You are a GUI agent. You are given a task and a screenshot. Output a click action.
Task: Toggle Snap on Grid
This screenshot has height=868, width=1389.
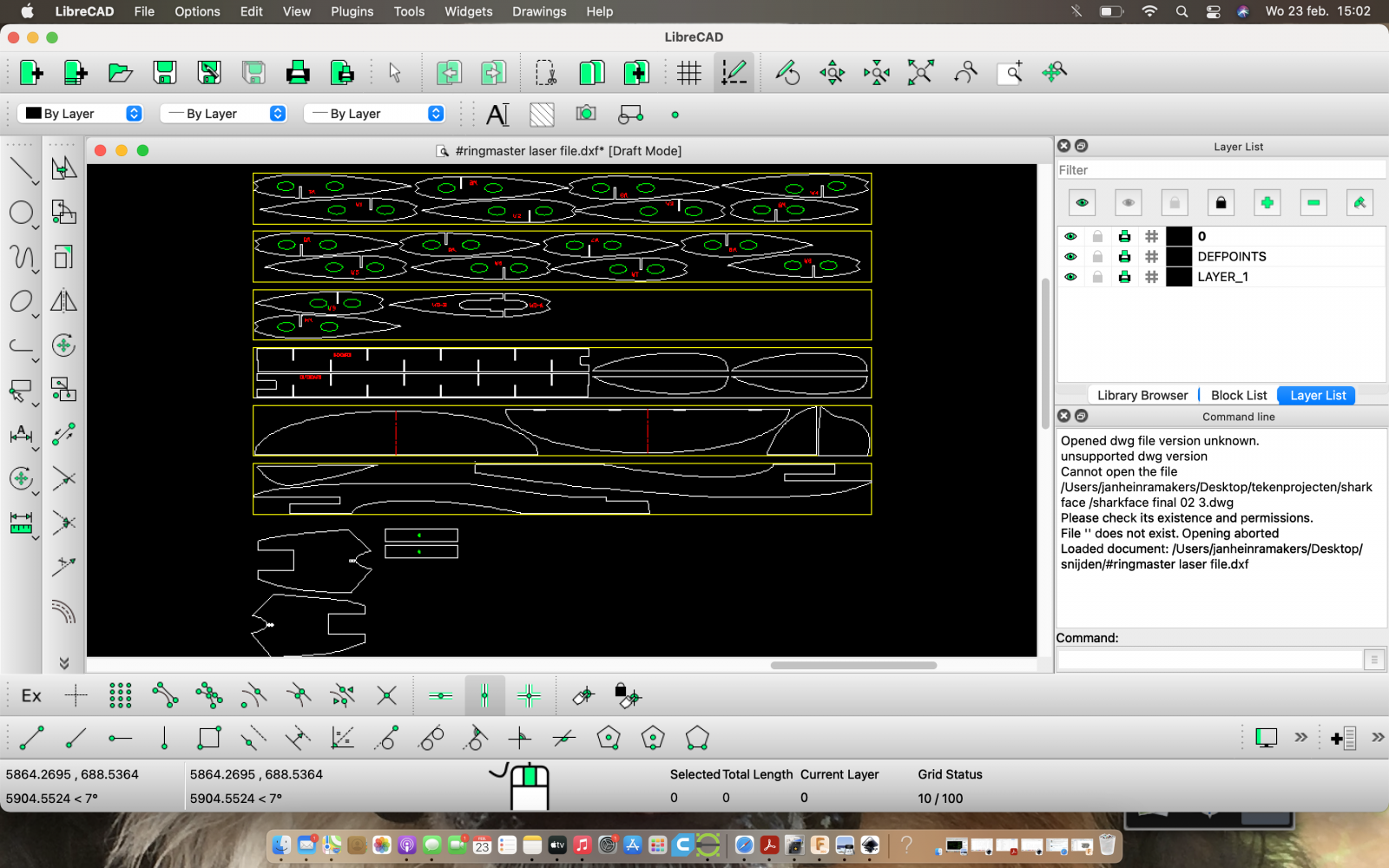(x=120, y=695)
